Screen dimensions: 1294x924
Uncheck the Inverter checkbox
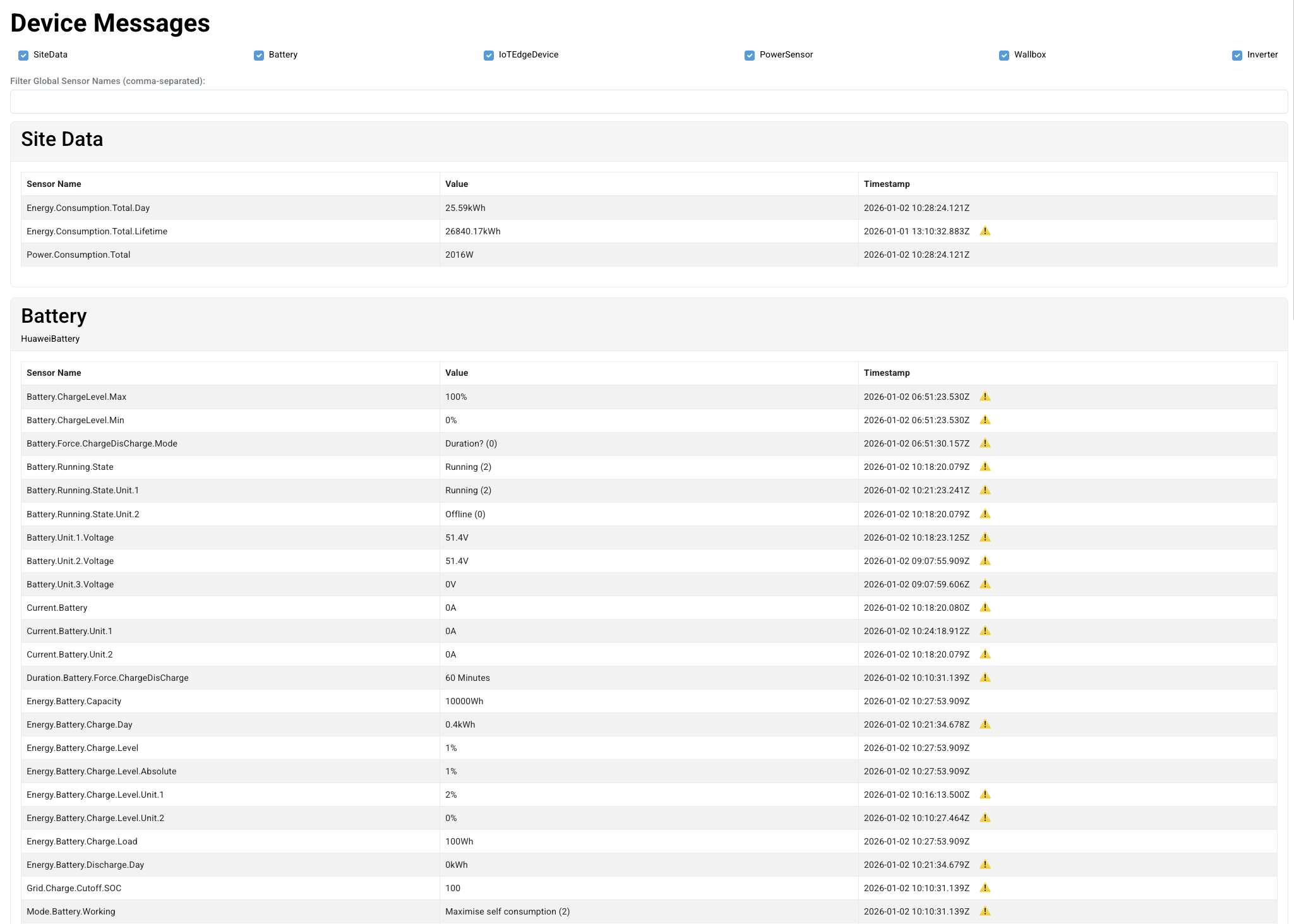[x=1237, y=56]
